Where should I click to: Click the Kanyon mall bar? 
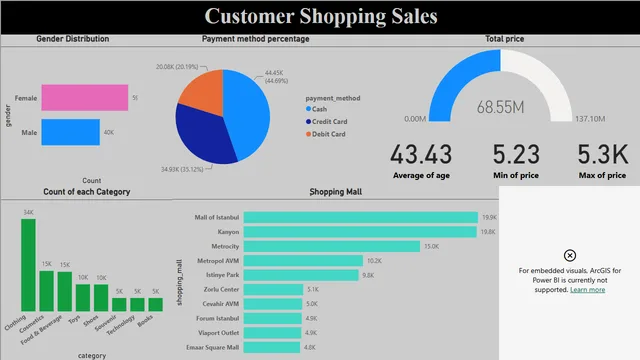(360, 232)
